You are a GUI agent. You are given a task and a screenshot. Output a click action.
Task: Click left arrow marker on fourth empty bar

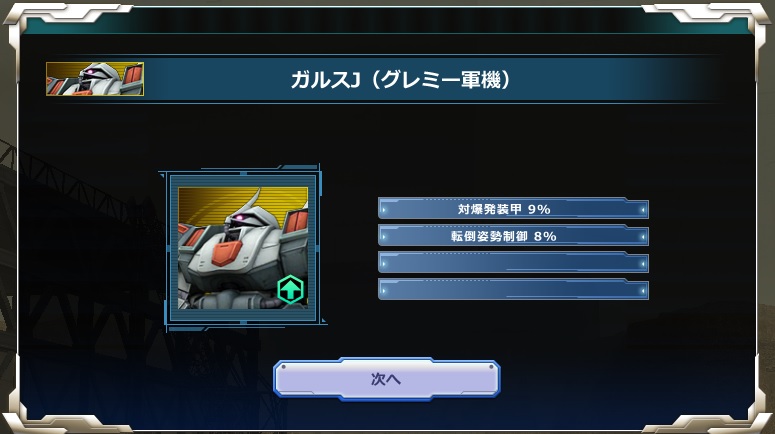tap(385, 291)
